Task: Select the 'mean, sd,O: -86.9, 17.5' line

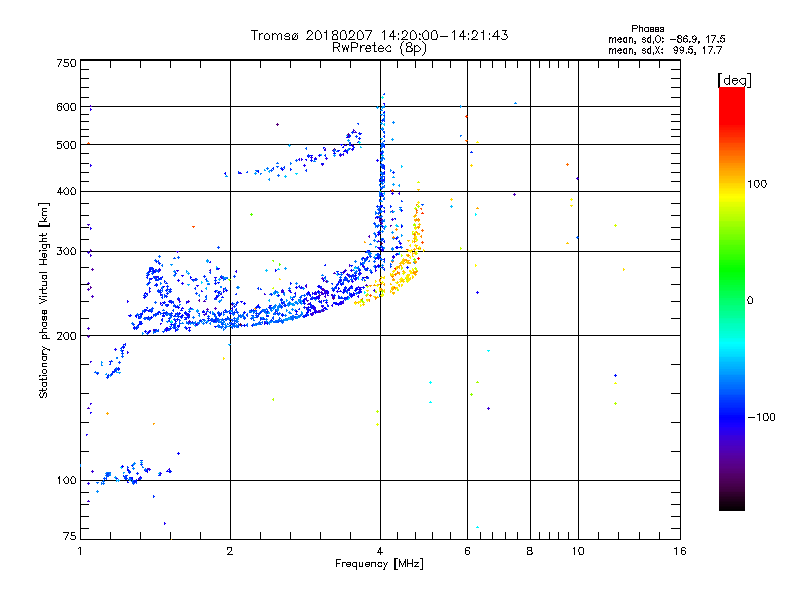Action: click(666, 39)
